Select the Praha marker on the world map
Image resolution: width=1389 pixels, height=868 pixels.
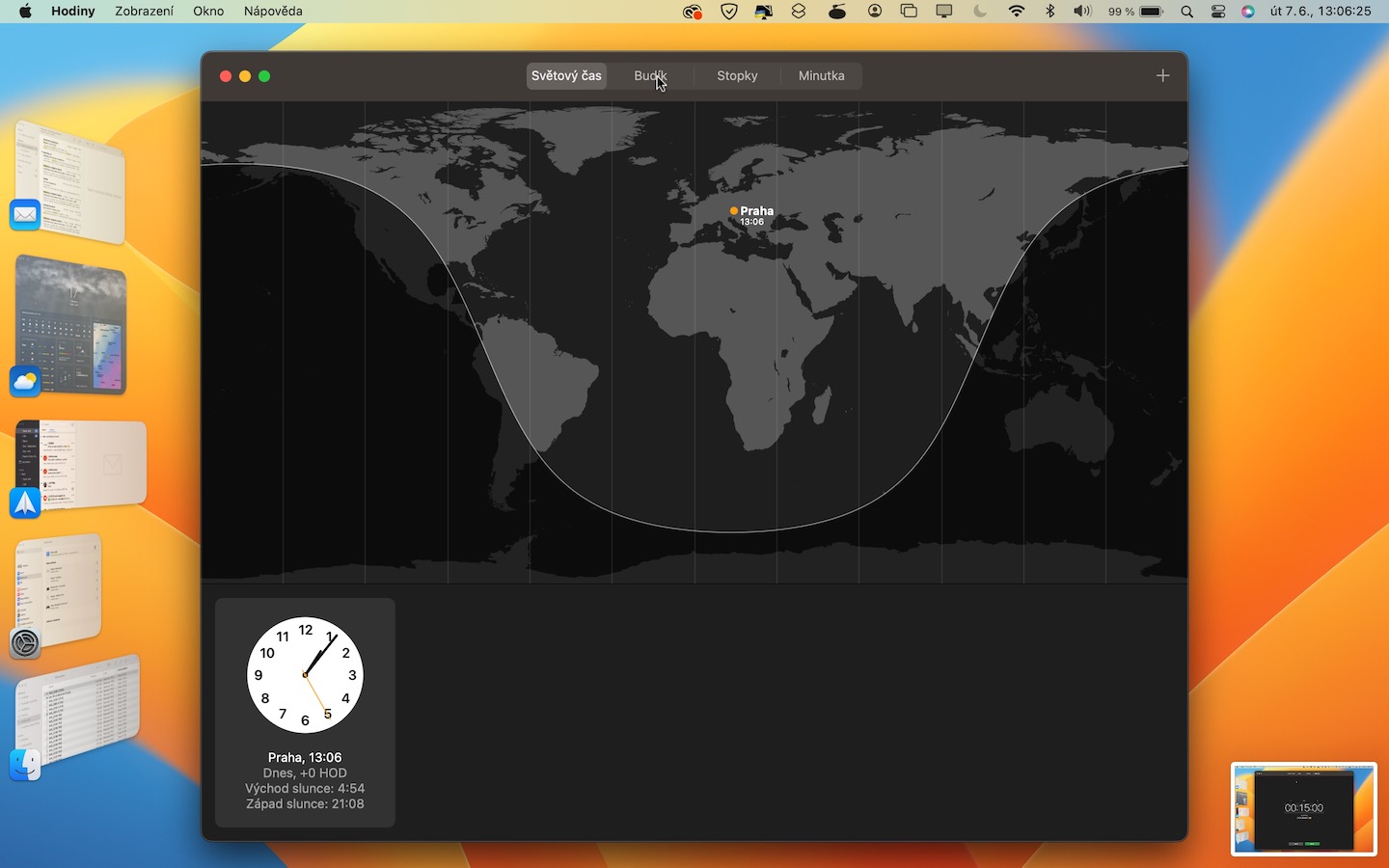tap(734, 210)
